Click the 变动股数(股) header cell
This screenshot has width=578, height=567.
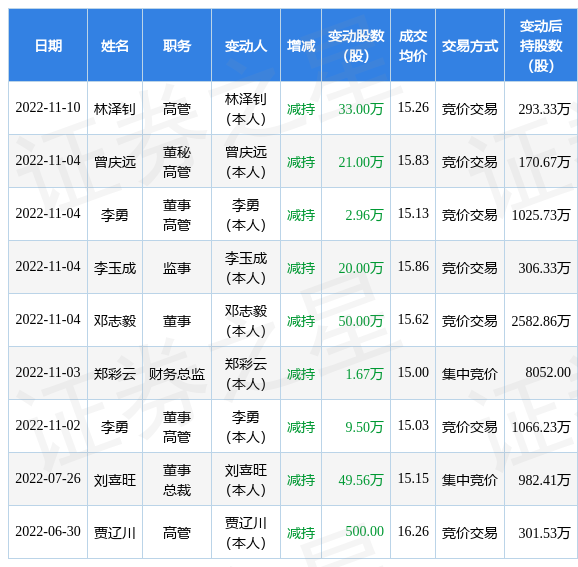[356, 45]
